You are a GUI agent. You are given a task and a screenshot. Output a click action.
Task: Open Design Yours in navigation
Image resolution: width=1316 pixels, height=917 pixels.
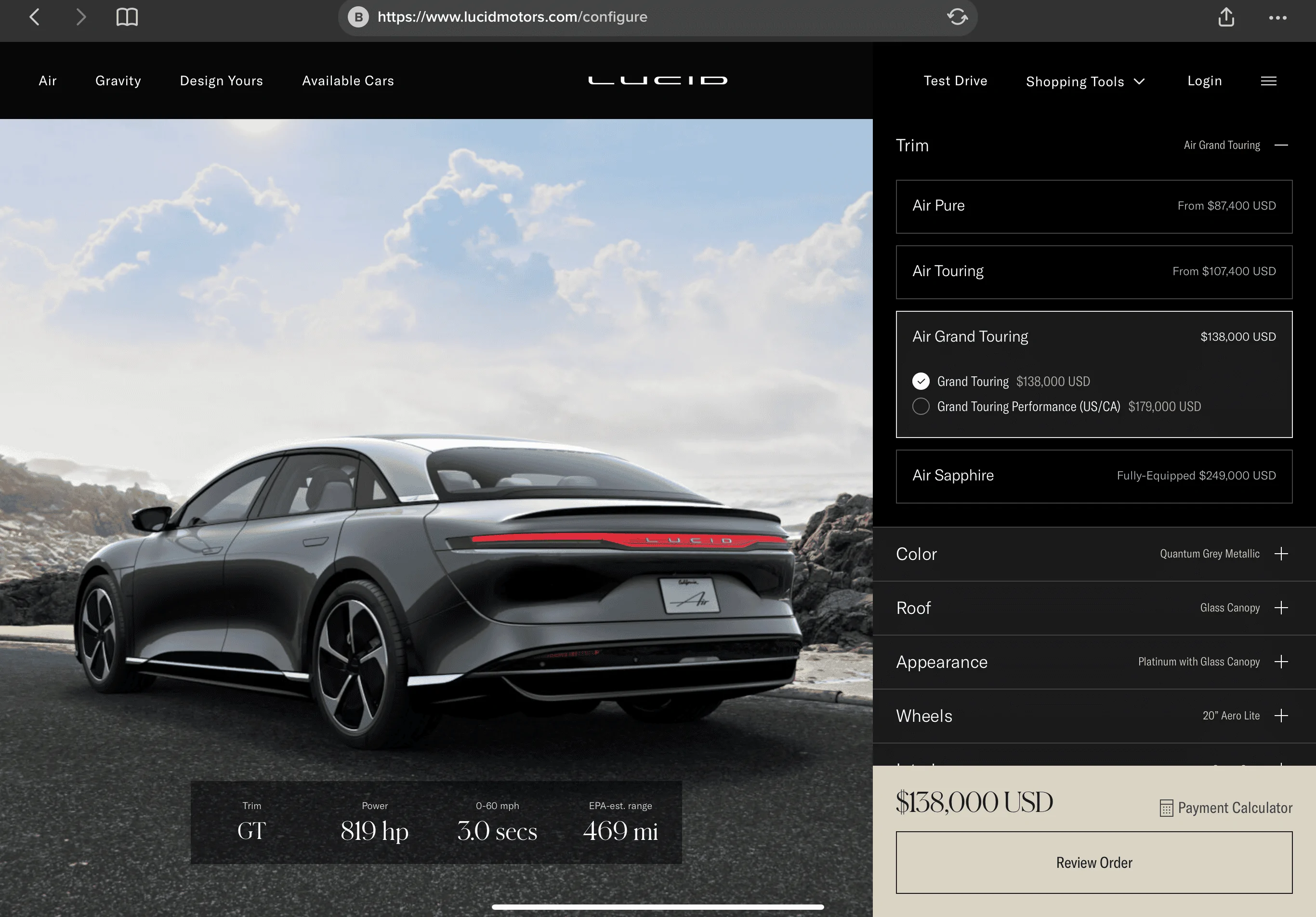[x=221, y=81]
